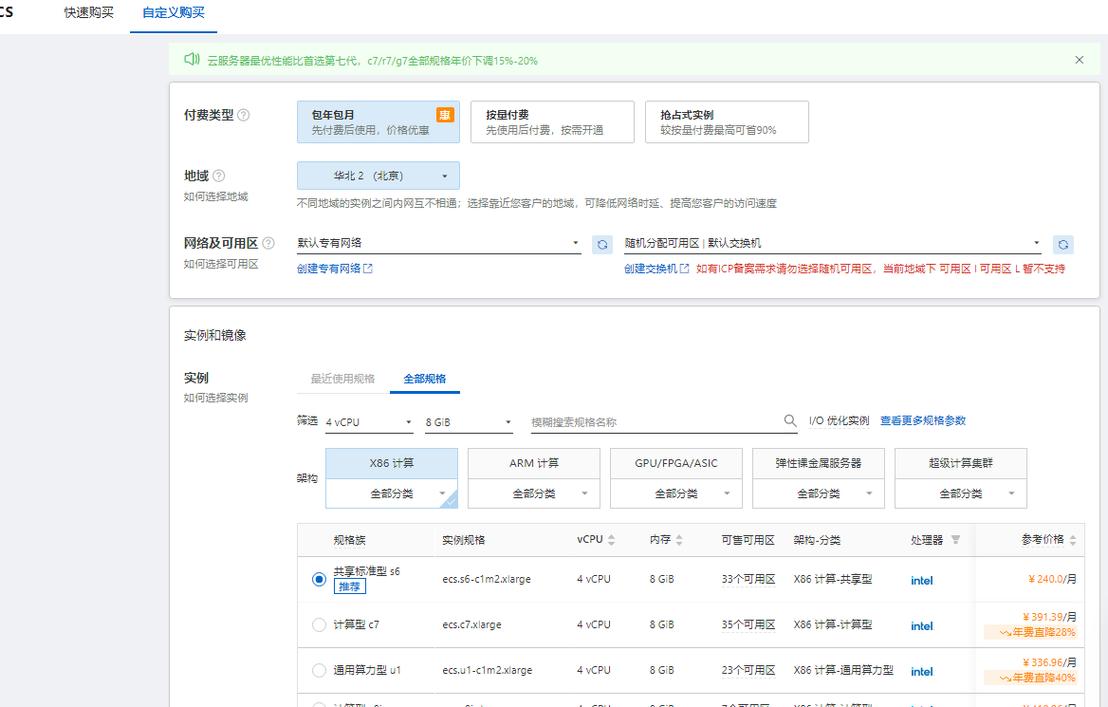Open the 创建专有网络 link
The image size is (1108, 707).
[x=329, y=268]
